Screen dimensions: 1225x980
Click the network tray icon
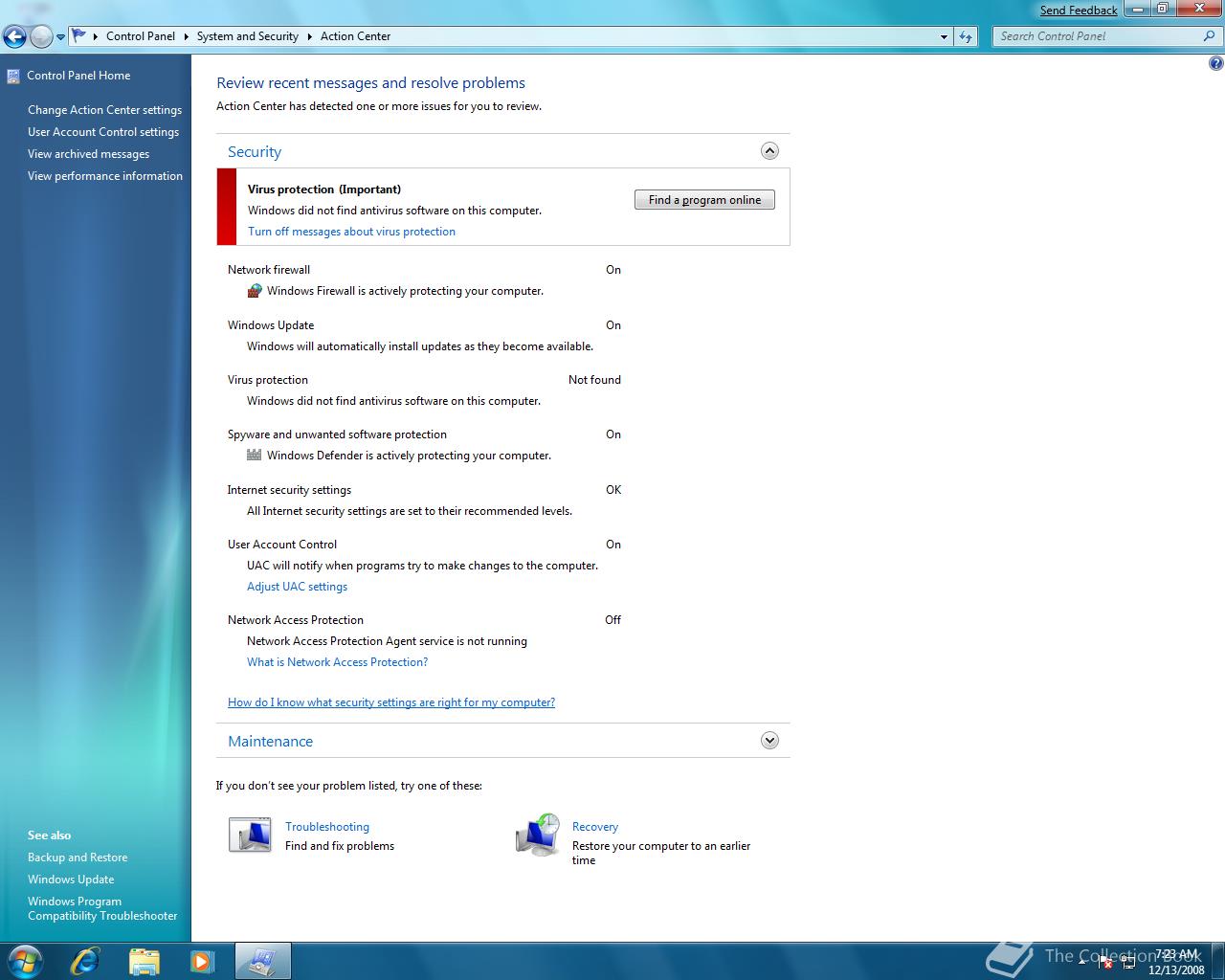tap(1127, 962)
